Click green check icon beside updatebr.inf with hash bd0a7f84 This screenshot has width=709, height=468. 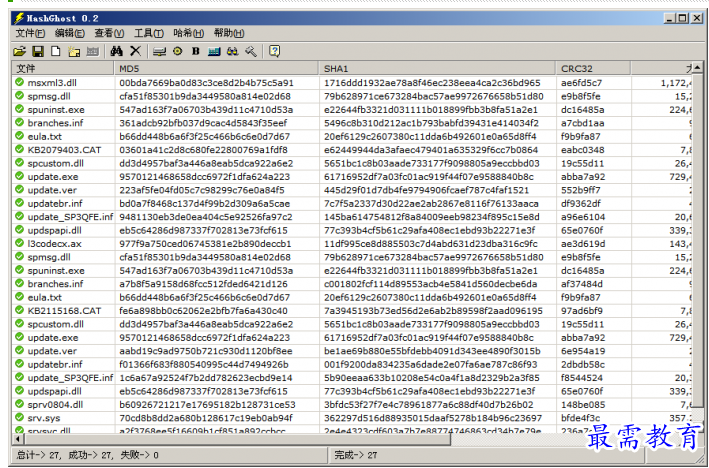(x=19, y=203)
